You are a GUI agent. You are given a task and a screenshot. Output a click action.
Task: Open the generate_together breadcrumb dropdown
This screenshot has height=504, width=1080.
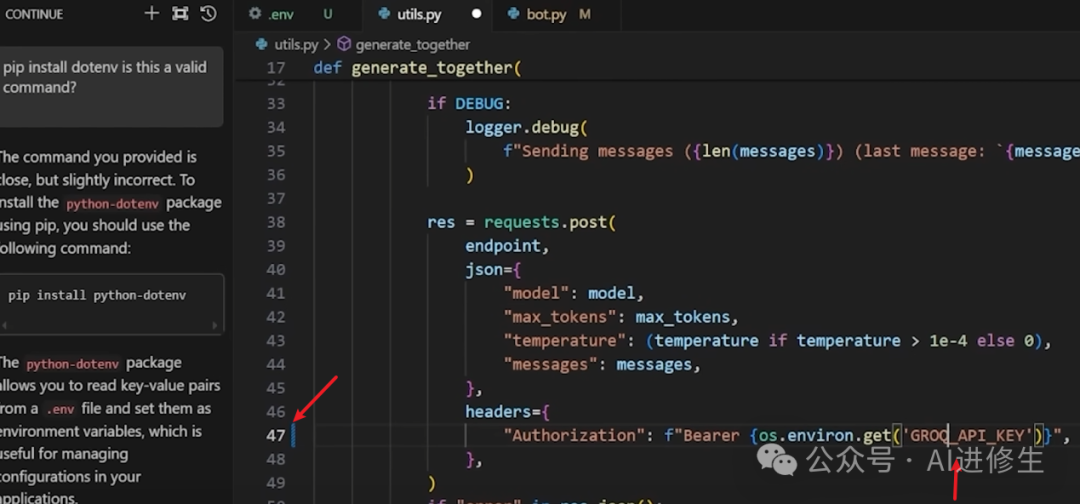(413, 44)
